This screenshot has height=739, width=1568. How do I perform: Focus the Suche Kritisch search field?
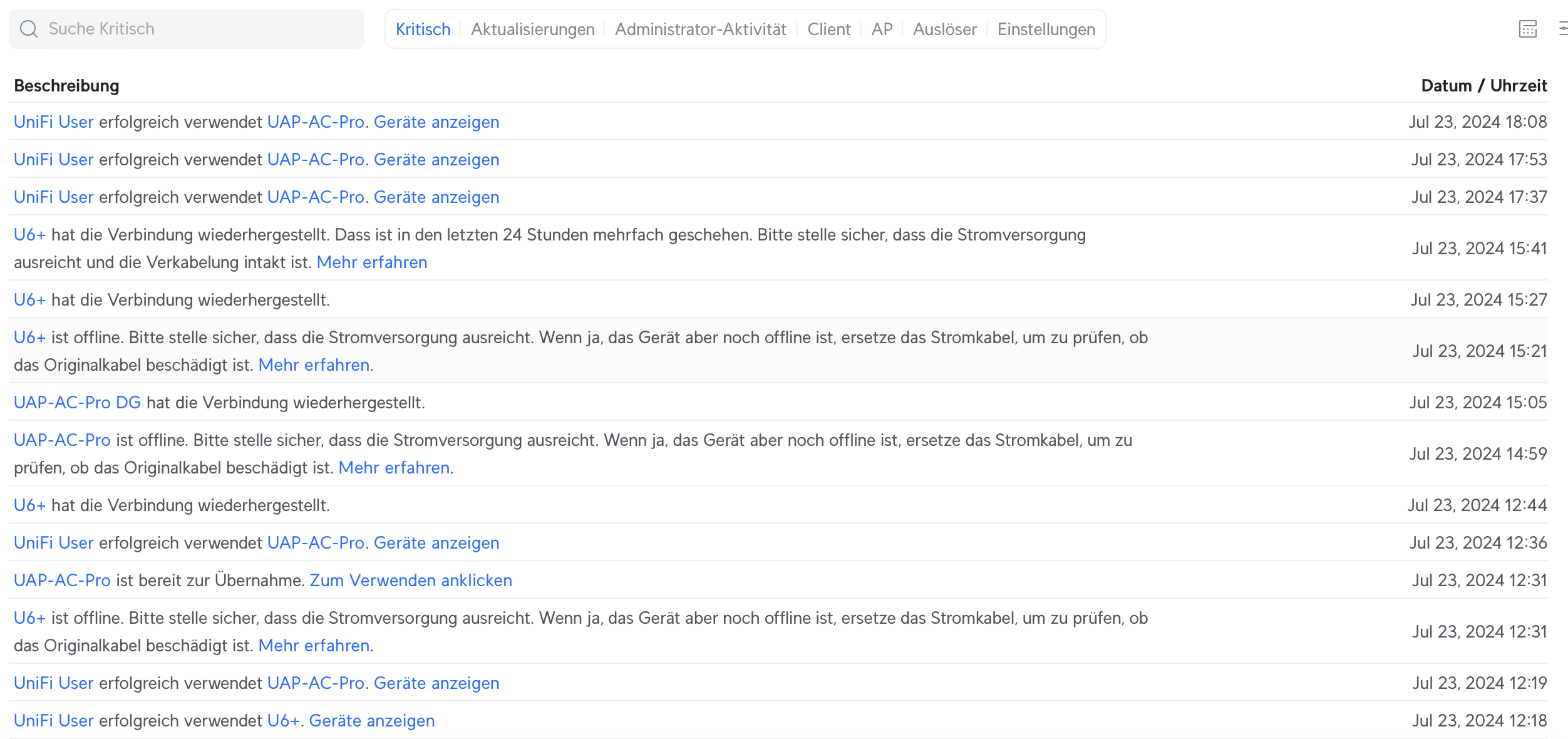(200, 29)
